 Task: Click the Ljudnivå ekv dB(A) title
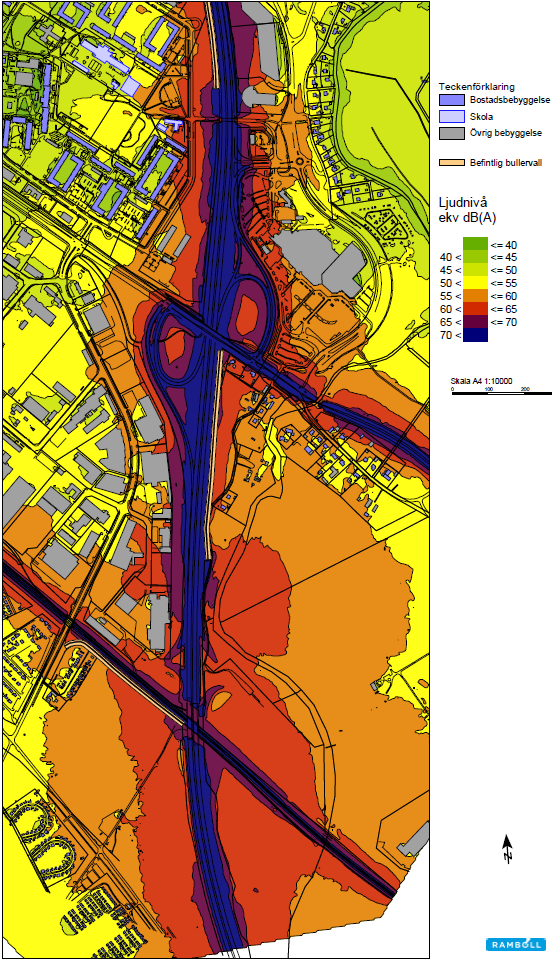[x=467, y=210]
